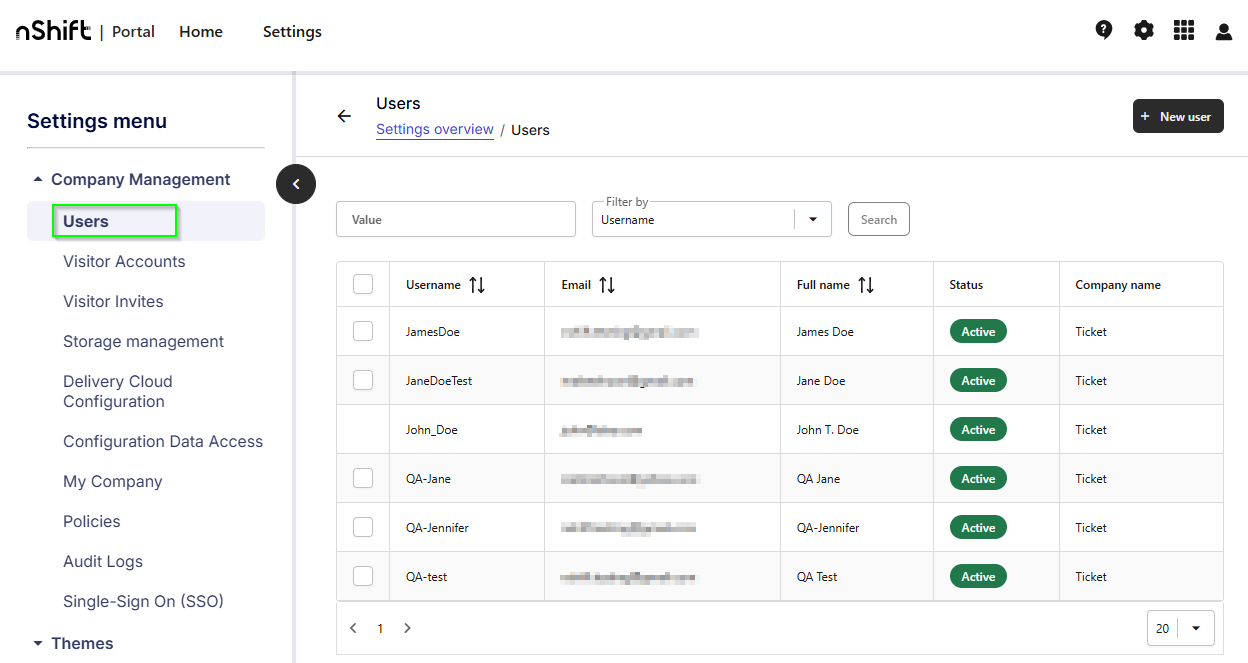Screen dimensions: 1248x663
Task: Check the select-all checkbox in table header
Action: point(362,283)
